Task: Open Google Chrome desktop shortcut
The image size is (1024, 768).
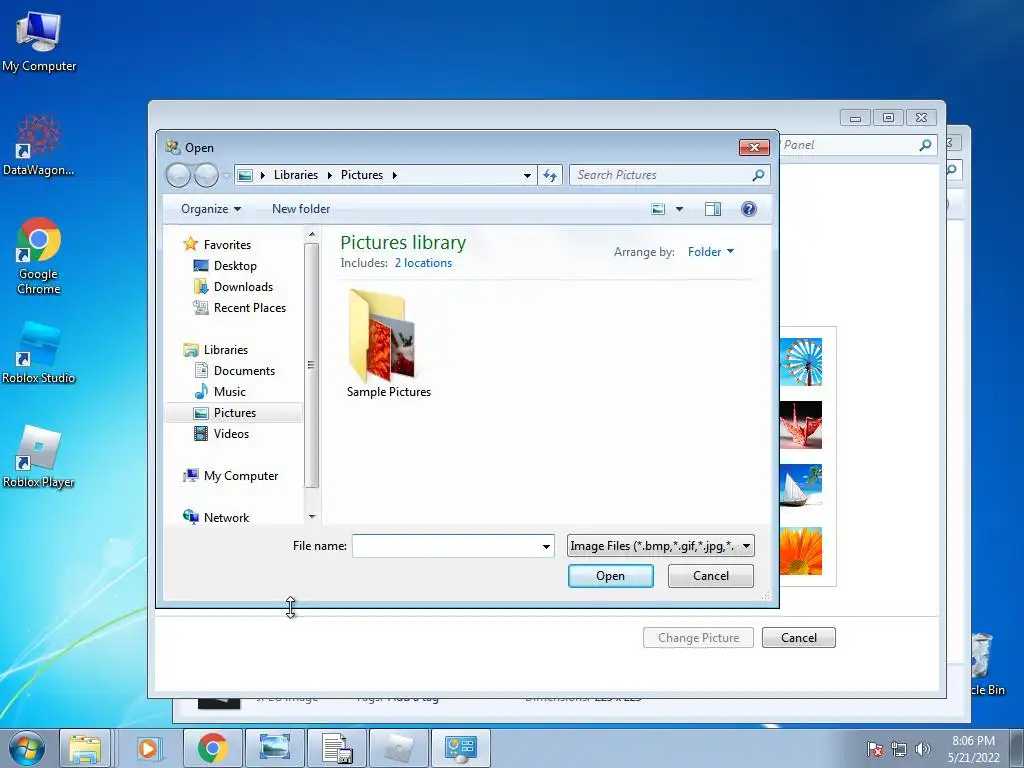Action: [x=39, y=256]
